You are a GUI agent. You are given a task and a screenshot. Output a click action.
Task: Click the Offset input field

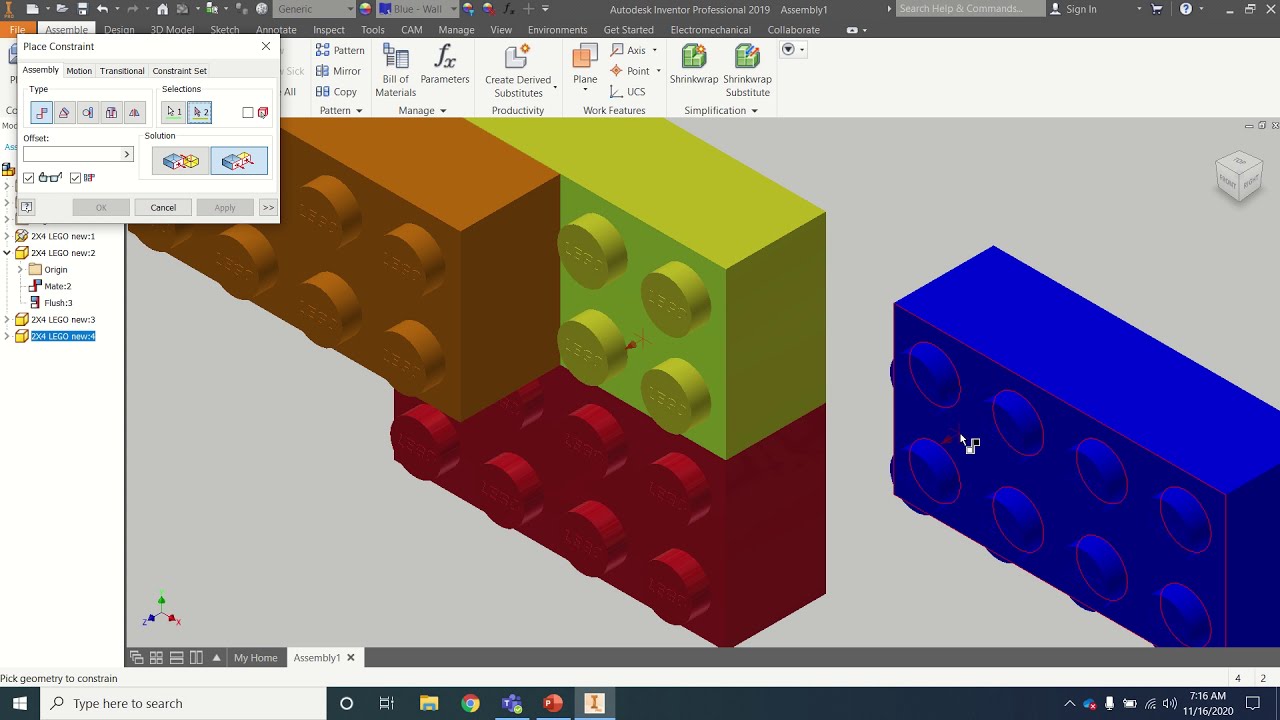[72, 154]
